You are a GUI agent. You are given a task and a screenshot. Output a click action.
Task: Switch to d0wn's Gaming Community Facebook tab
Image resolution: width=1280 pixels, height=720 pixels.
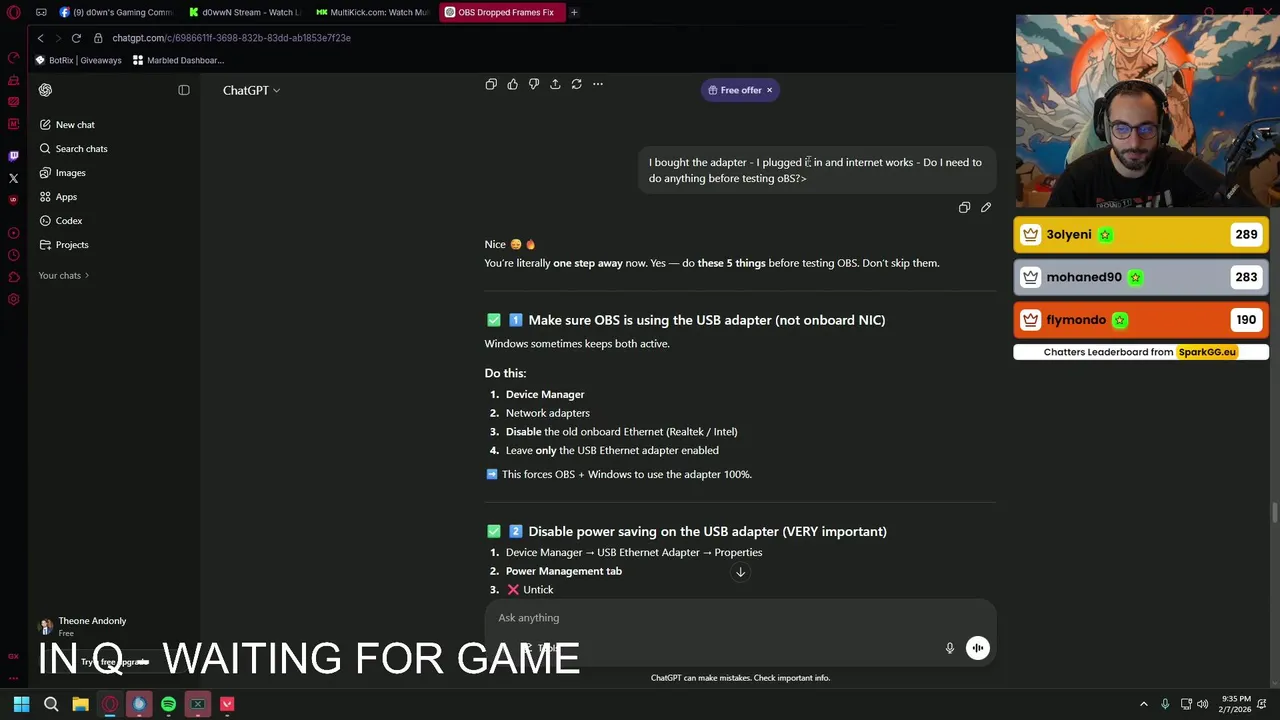coord(115,12)
